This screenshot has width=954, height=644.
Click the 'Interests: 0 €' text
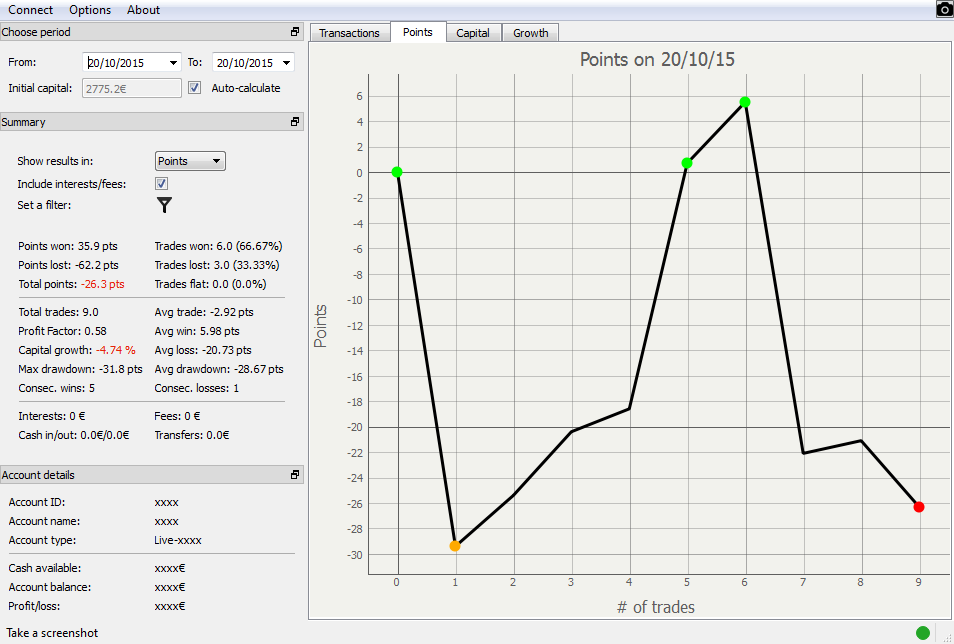tap(52, 416)
